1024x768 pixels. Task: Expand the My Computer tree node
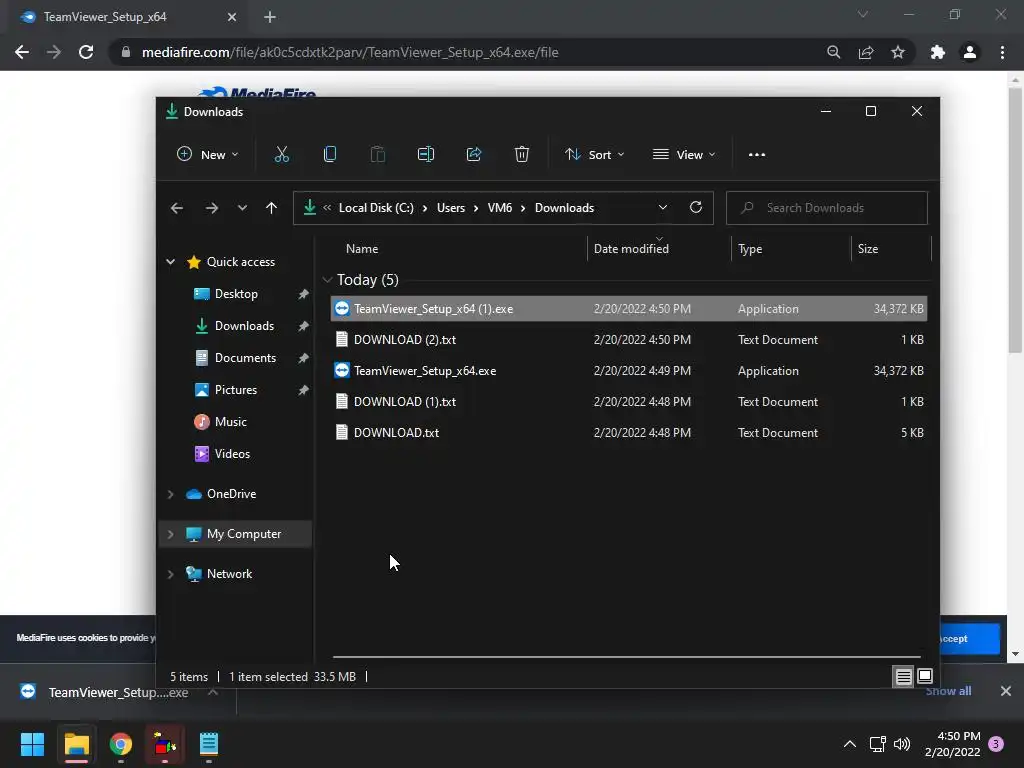pyautogui.click(x=170, y=534)
